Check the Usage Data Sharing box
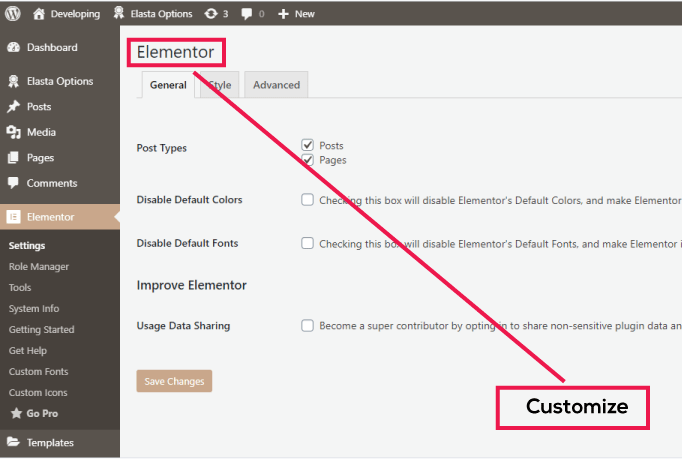 308,325
